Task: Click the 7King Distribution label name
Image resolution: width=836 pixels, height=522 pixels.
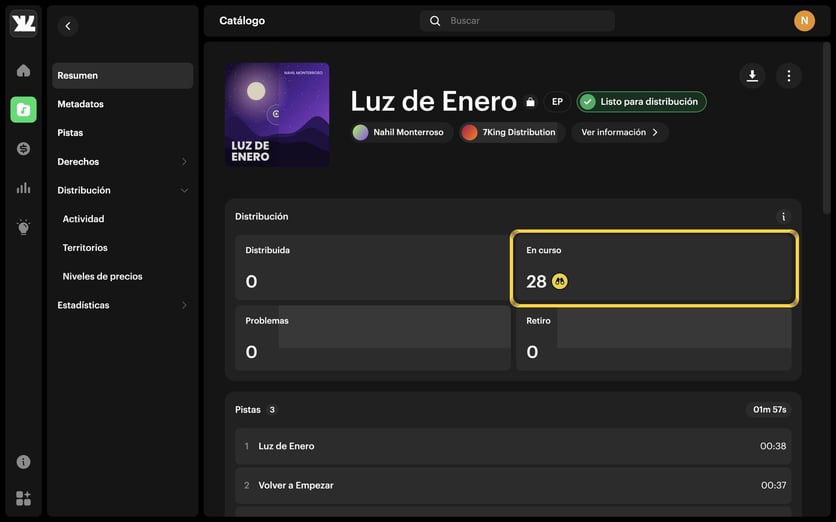Action: pos(519,132)
